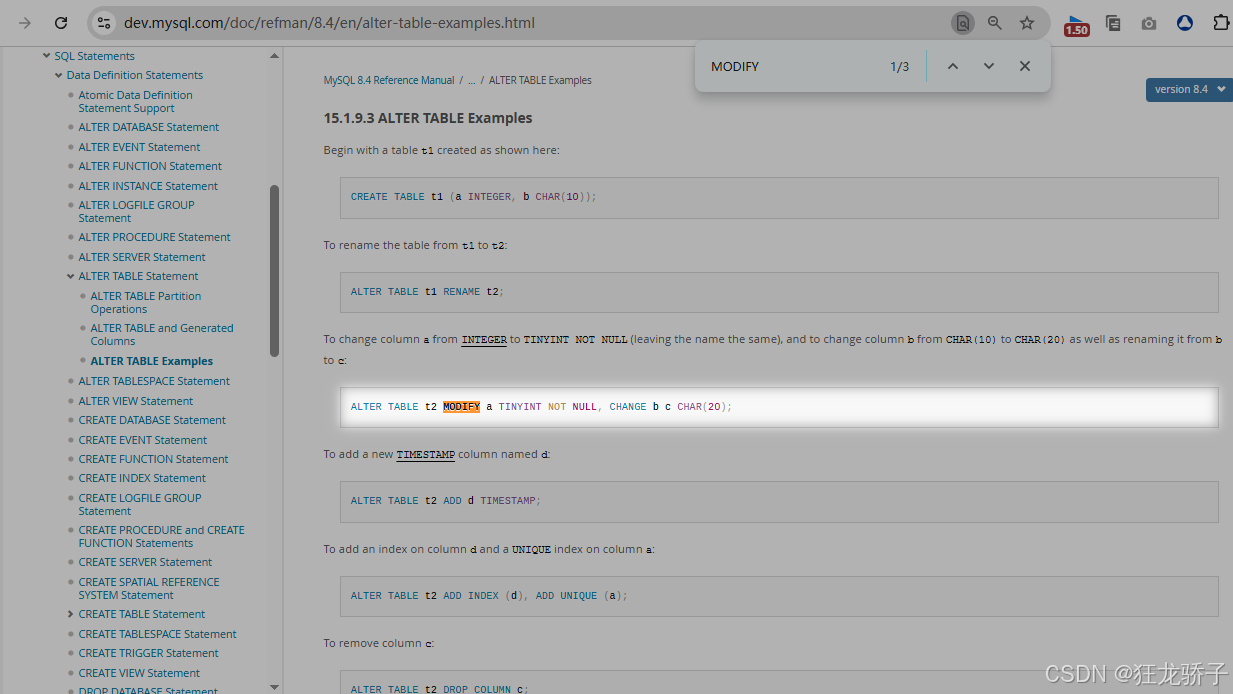Open CREATE VIEW Statement page
The image size is (1233, 694).
pos(139,673)
